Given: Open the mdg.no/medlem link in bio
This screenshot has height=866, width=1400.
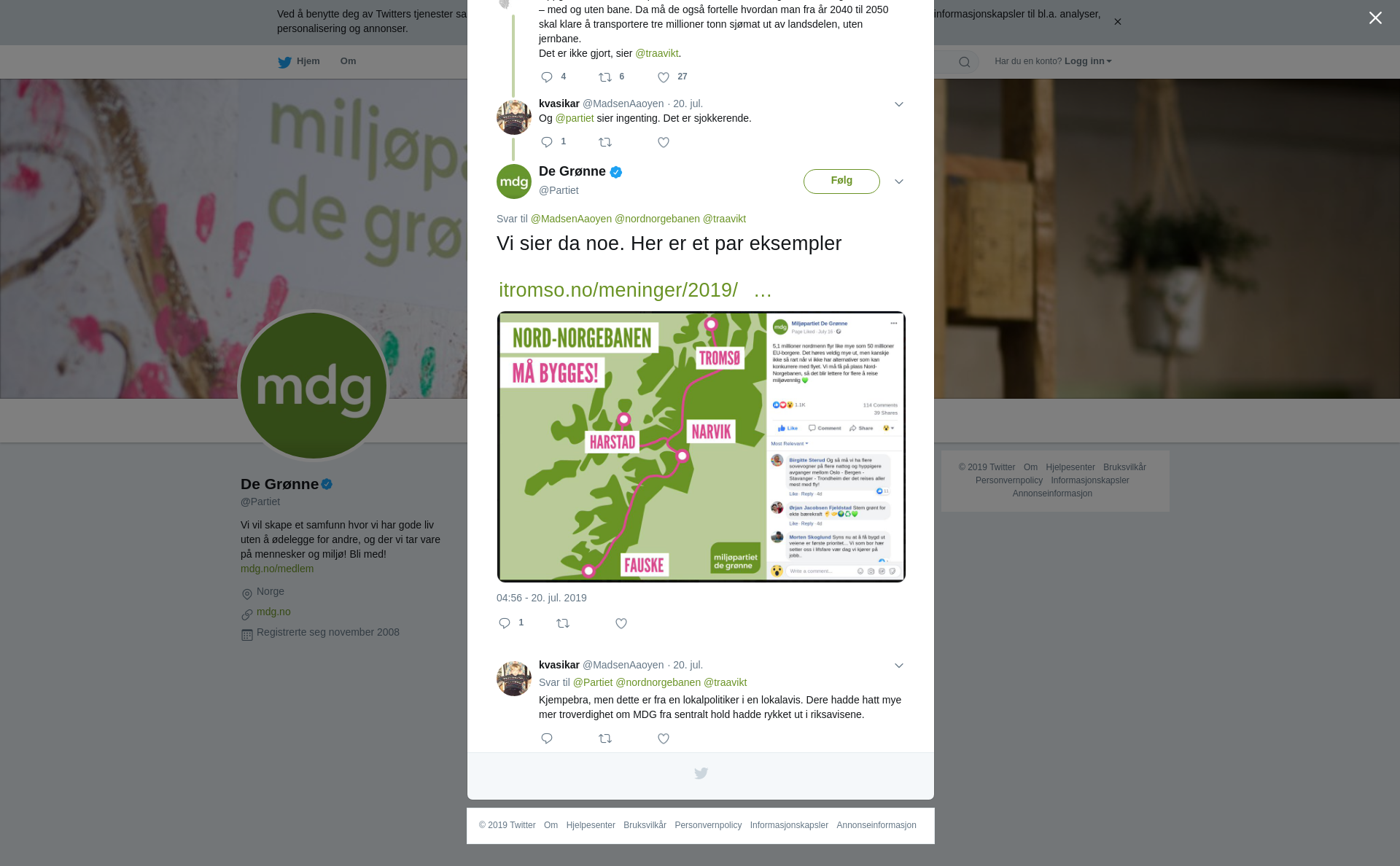Looking at the screenshot, I should 277,569.
